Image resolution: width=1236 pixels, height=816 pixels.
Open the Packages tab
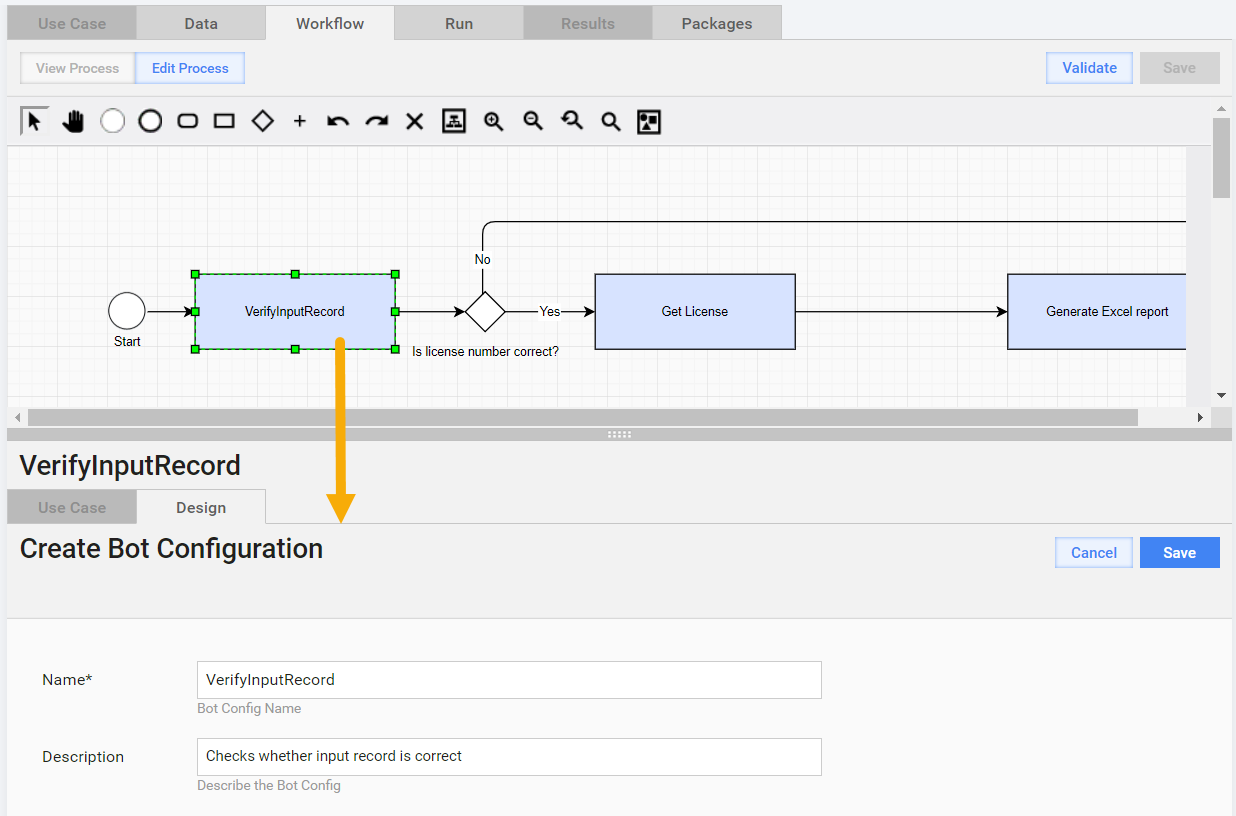[x=717, y=23]
